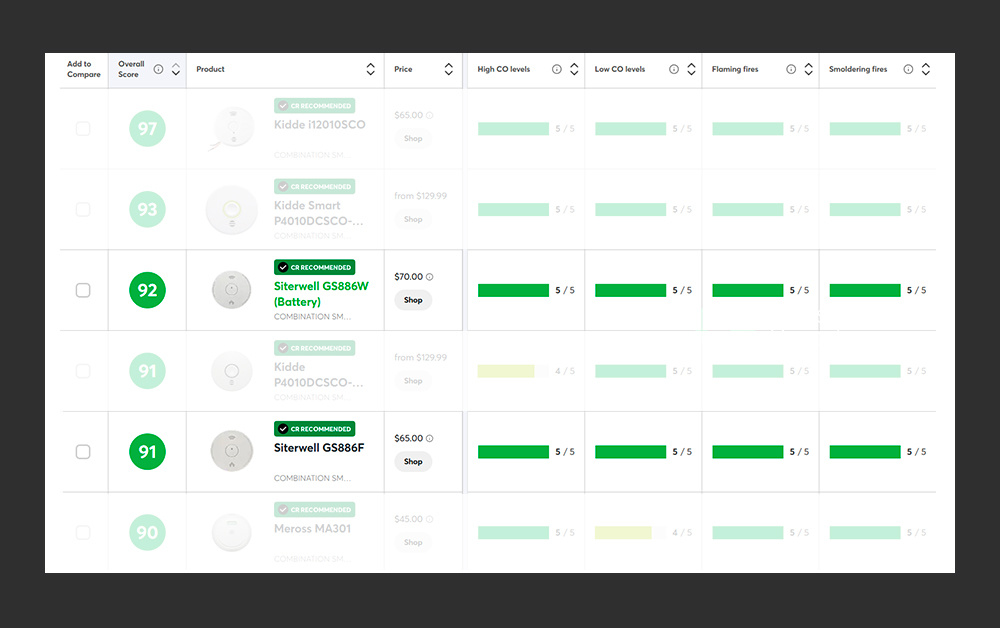
Task: Click the 90 overall score circle
Action: pos(147,532)
